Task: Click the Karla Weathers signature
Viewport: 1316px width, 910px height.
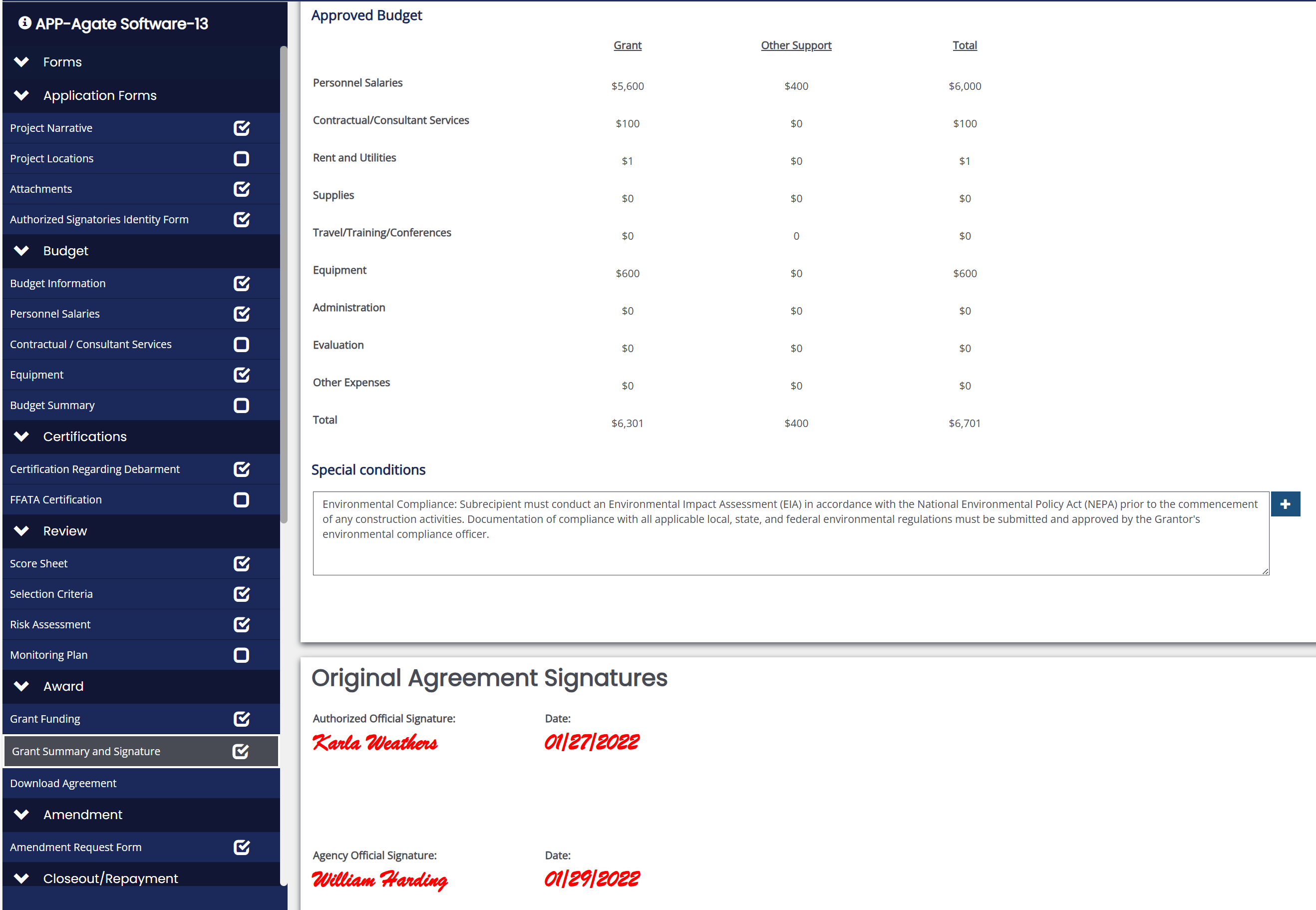Action: pyautogui.click(x=375, y=742)
